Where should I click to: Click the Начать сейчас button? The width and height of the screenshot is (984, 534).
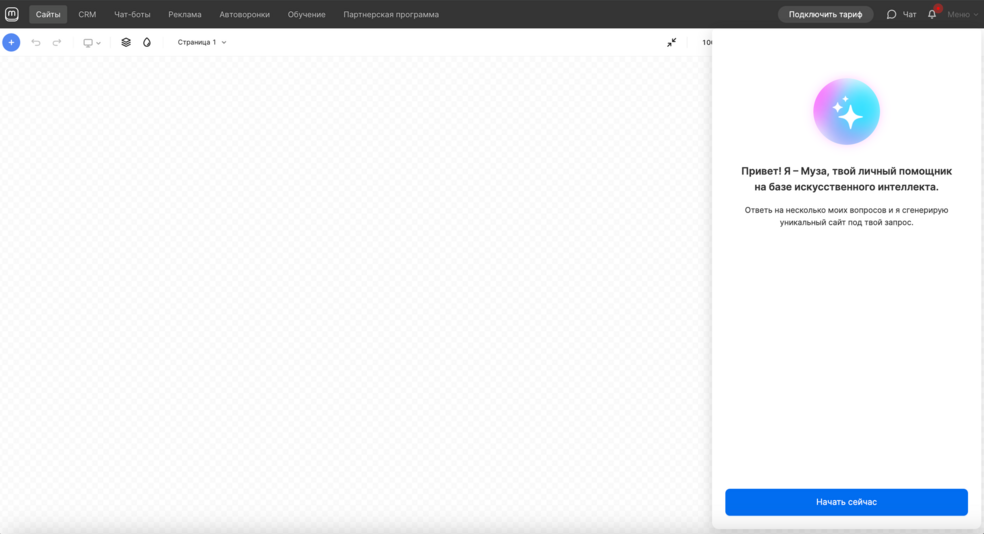coord(846,502)
